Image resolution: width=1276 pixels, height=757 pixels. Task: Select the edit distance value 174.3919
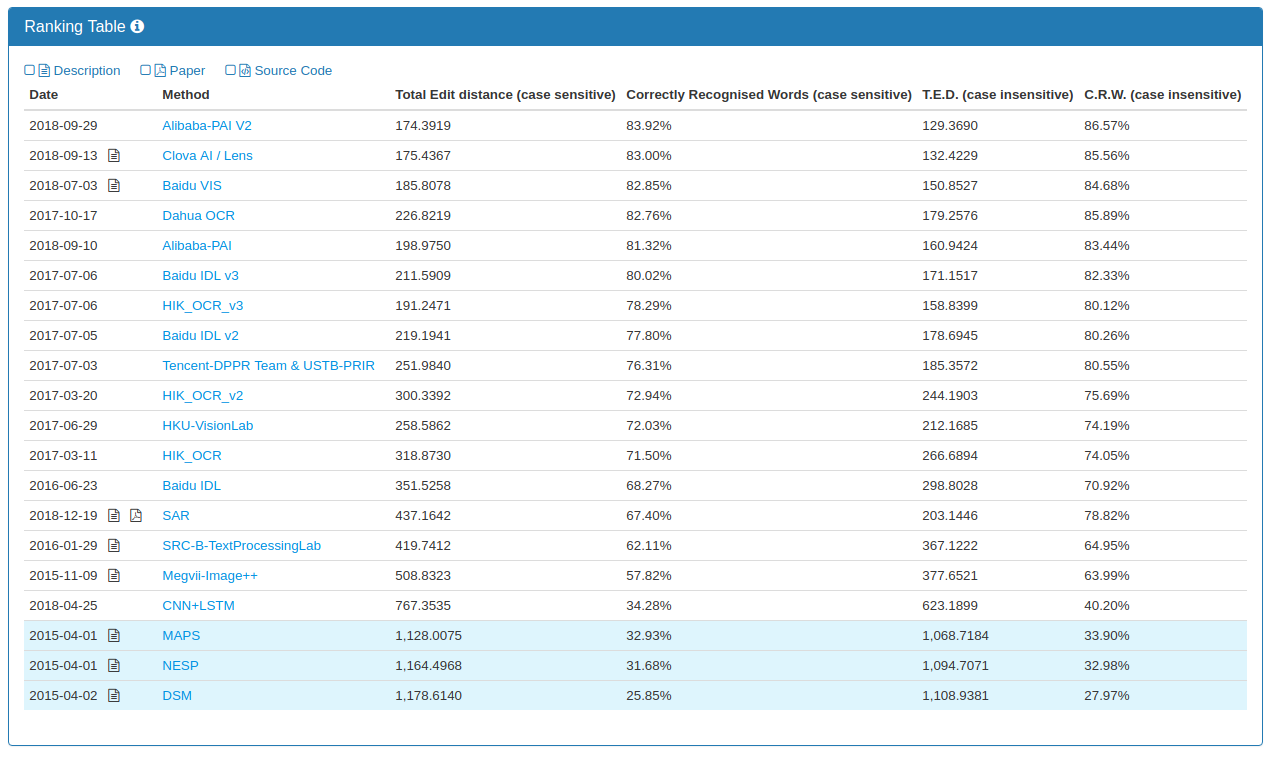[x=423, y=125]
